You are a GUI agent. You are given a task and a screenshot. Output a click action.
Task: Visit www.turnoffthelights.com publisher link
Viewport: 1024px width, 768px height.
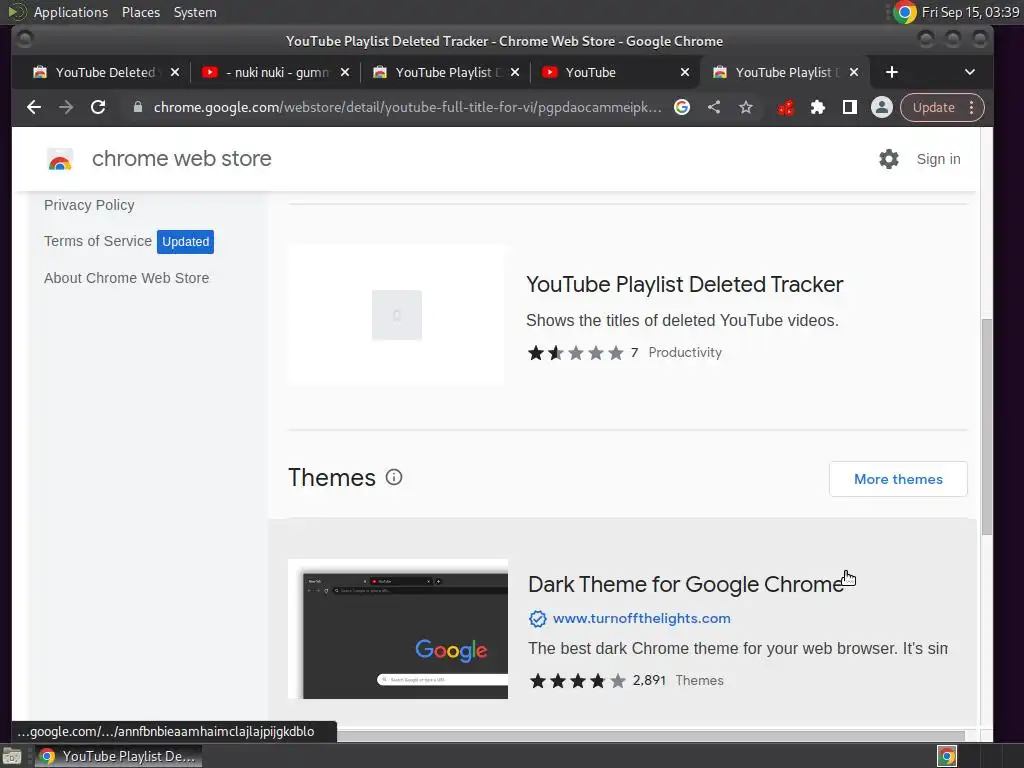(641, 618)
